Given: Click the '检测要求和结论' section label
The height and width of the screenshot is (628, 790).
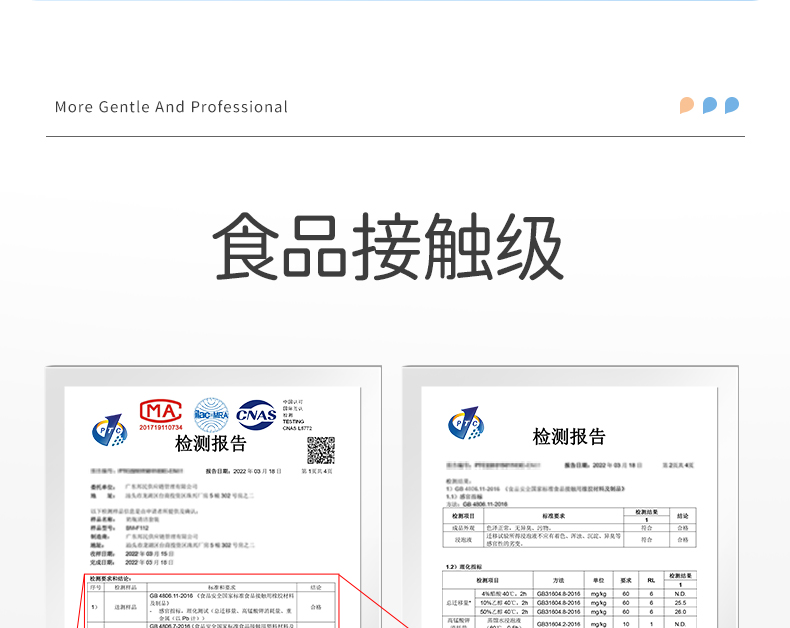Looking at the screenshot, I should coord(110,579).
